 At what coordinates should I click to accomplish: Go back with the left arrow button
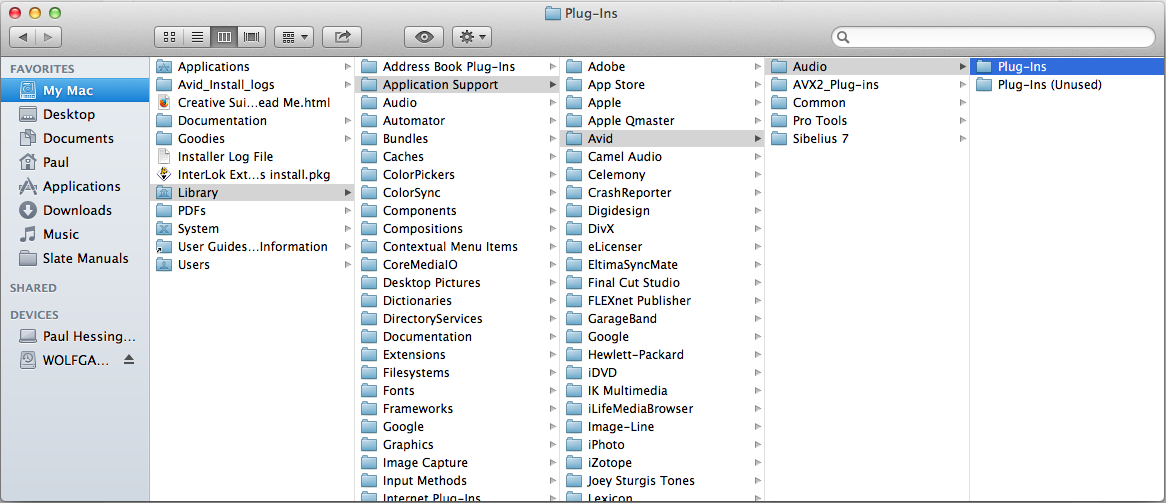(22, 36)
